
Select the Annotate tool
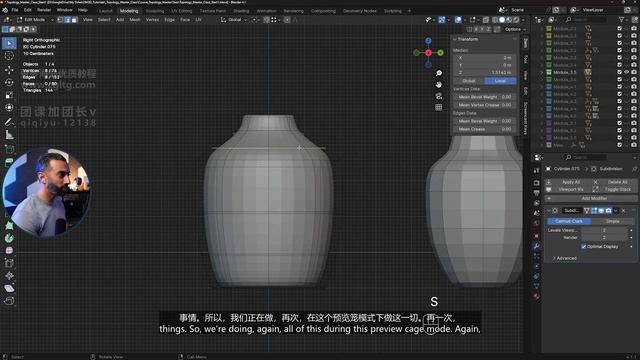click(9, 122)
